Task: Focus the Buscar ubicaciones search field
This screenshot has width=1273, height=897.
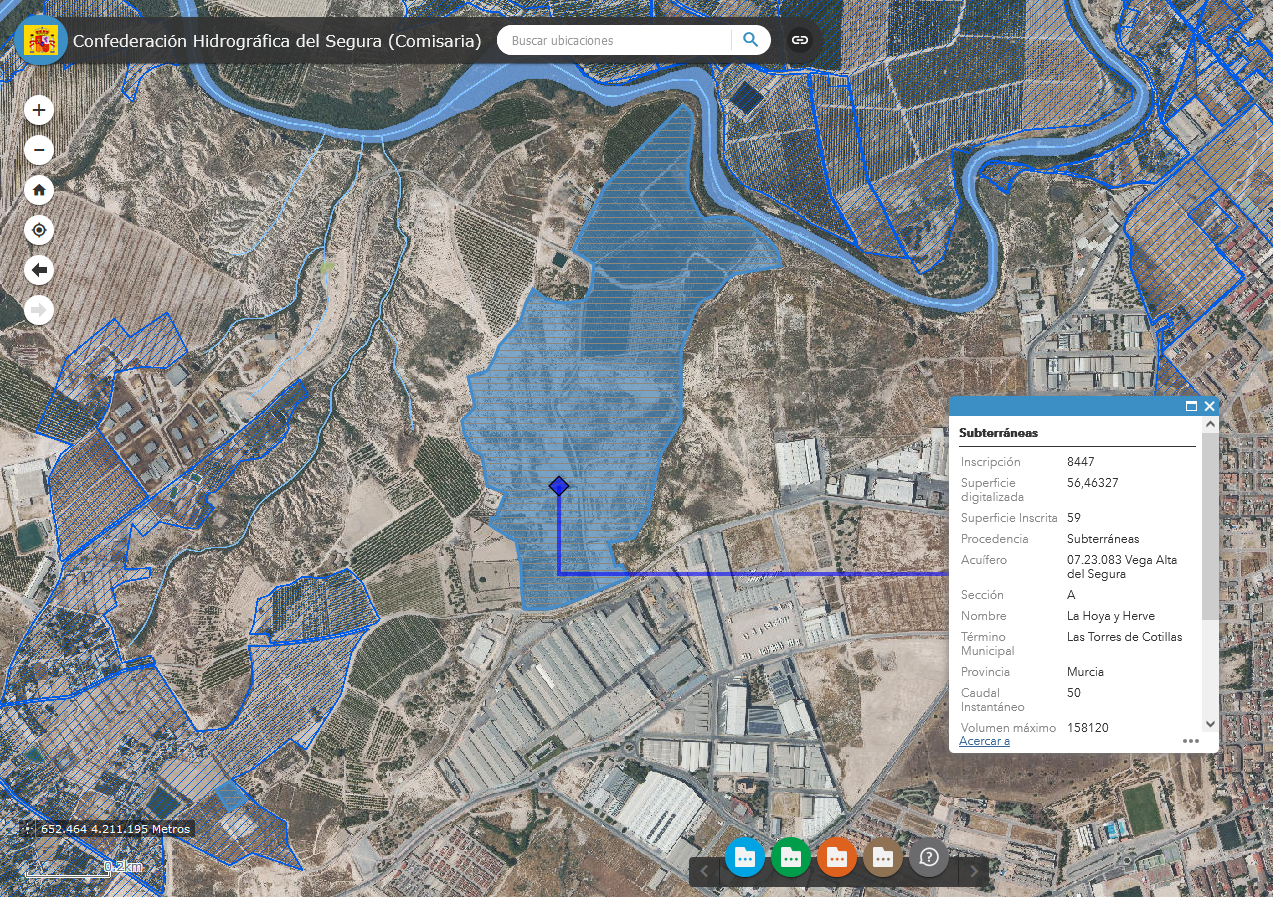Action: pyautogui.click(x=617, y=40)
